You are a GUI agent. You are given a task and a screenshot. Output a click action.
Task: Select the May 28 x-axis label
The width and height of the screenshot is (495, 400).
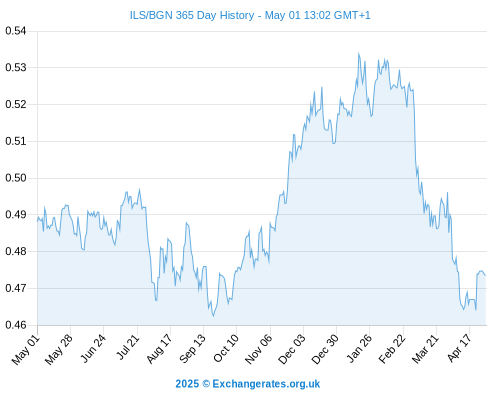pos(59,350)
